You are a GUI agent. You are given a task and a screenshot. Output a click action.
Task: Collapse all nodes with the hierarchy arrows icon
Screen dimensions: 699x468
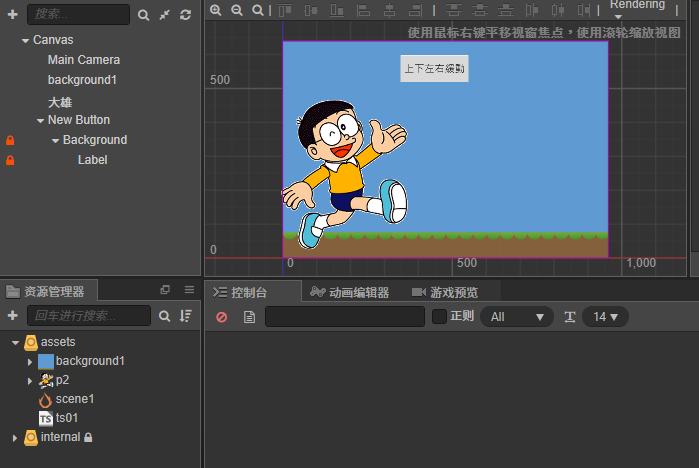coord(164,15)
